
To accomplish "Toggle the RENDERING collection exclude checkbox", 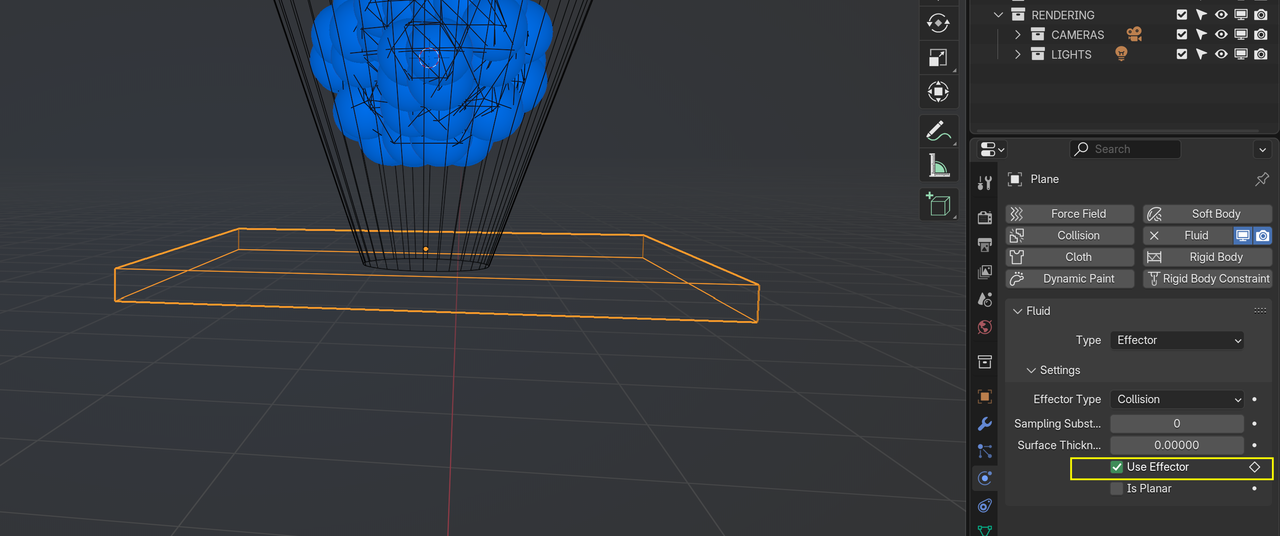I will [1182, 15].
